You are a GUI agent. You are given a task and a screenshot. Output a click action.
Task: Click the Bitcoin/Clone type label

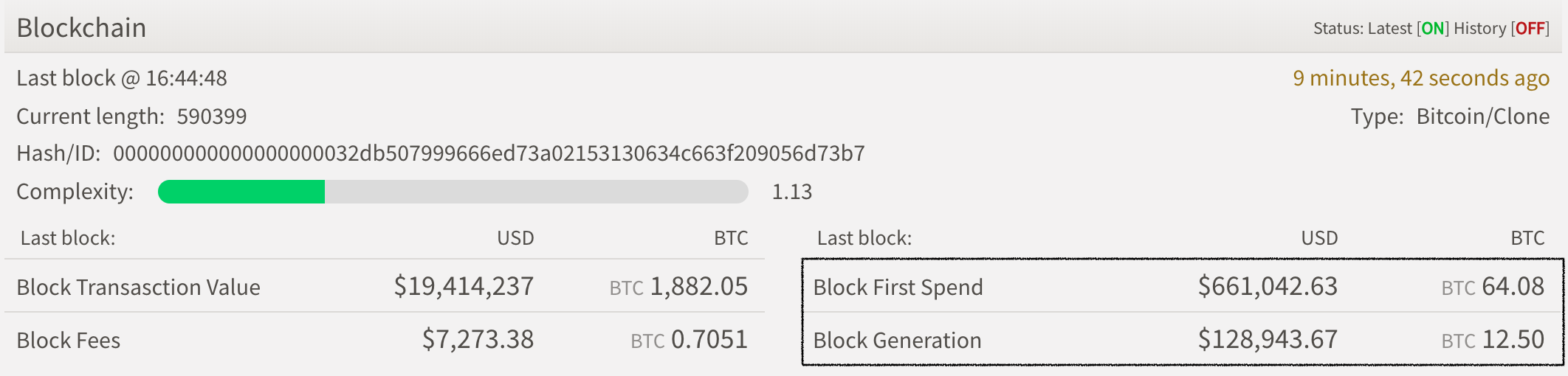[1482, 116]
